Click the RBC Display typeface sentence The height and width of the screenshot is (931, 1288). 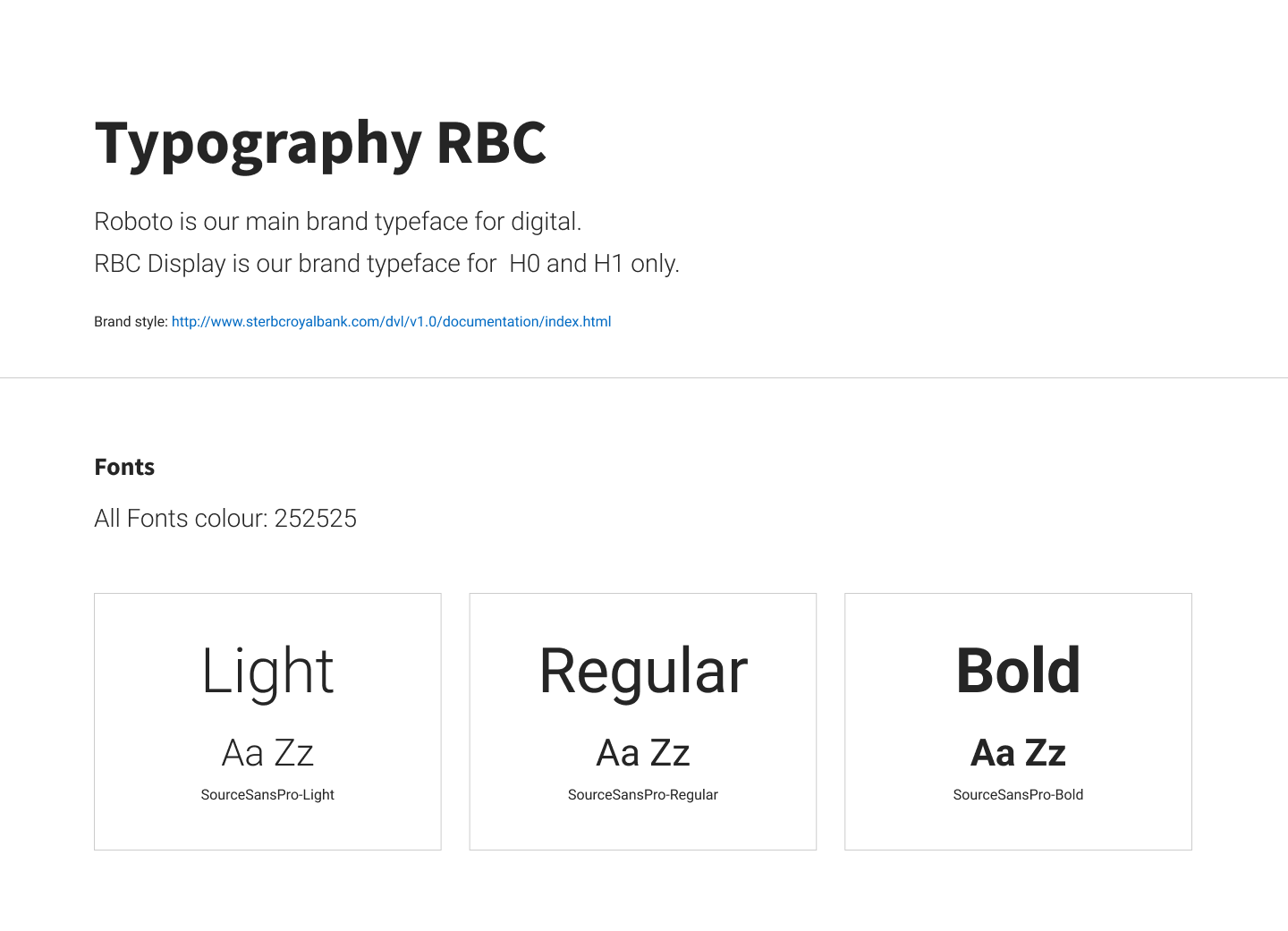386,264
